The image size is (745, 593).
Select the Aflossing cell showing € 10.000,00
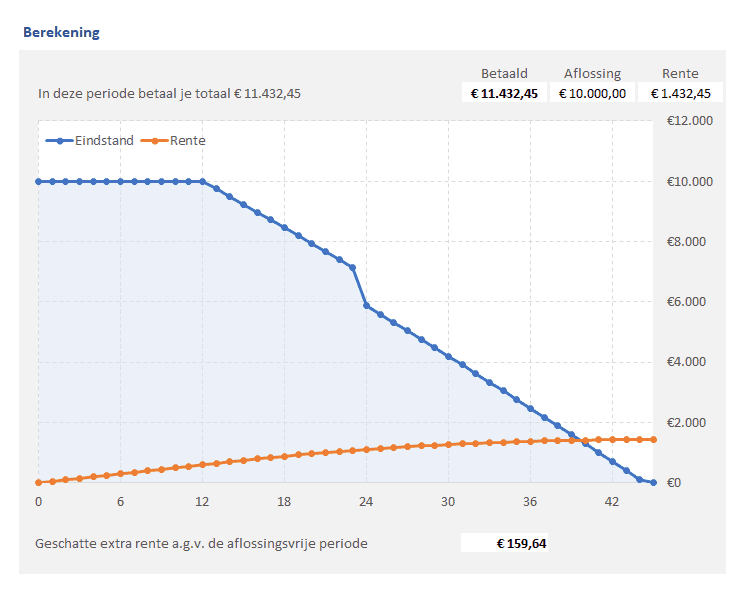[x=592, y=93]
